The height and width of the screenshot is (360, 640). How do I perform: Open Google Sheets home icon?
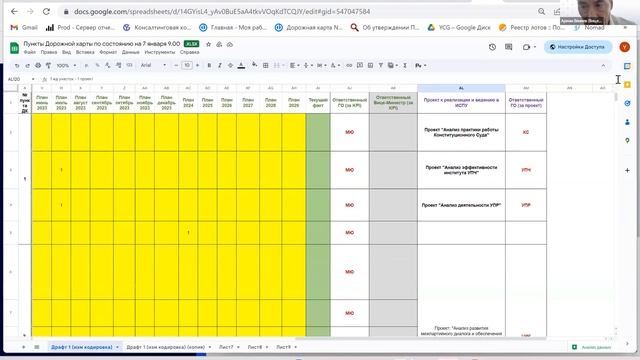(x=14, y=47)
